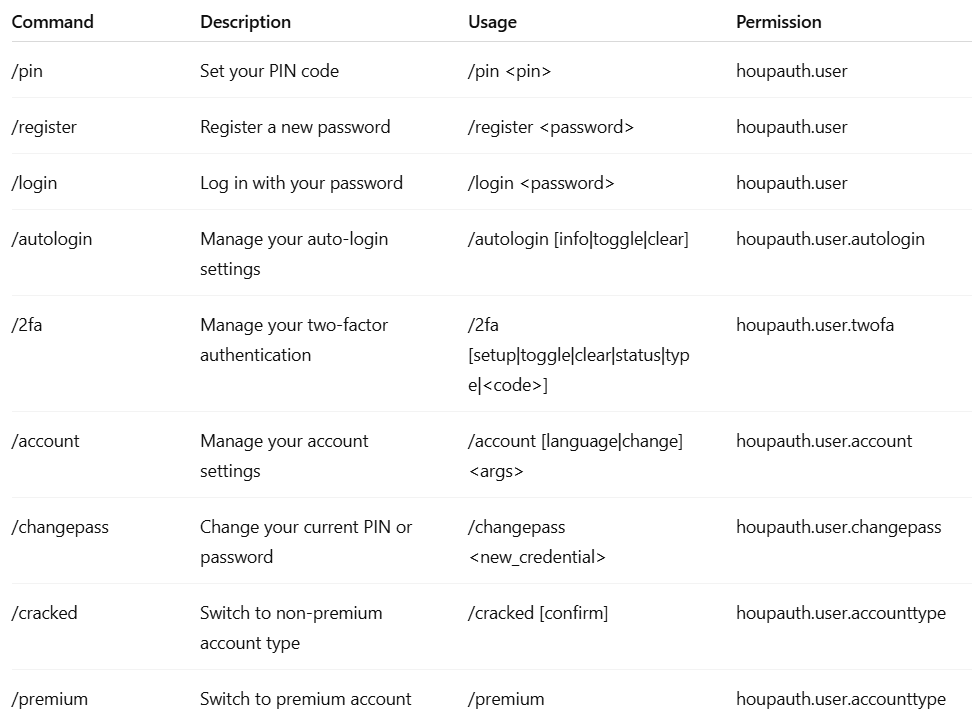Click the houpauth.user.changepass permission text

[x=838, y=527]
